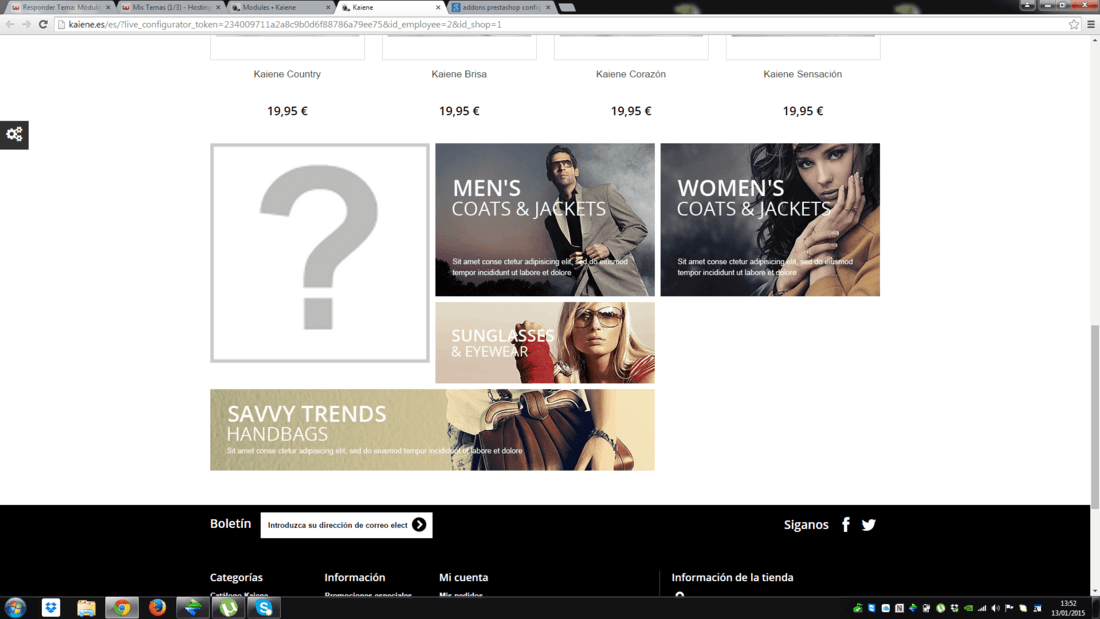The height and width of the screenshot is (619, 1100).
Task: Click the browser address bar URL
Action: click(x=285, y=24)
